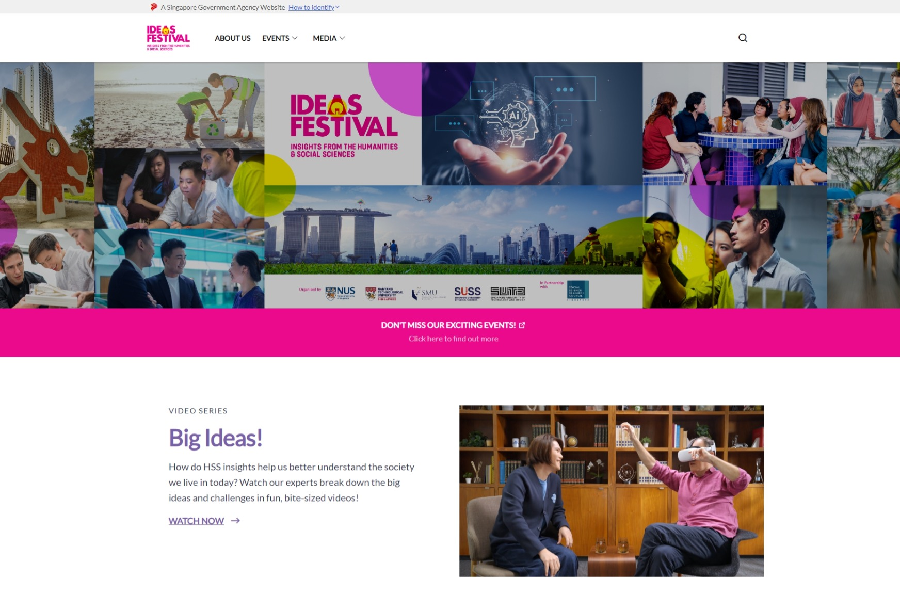The image size is (900, 600).
Task: Click Don't Miss Our Exciting Events link
Action: pos(448,325)
